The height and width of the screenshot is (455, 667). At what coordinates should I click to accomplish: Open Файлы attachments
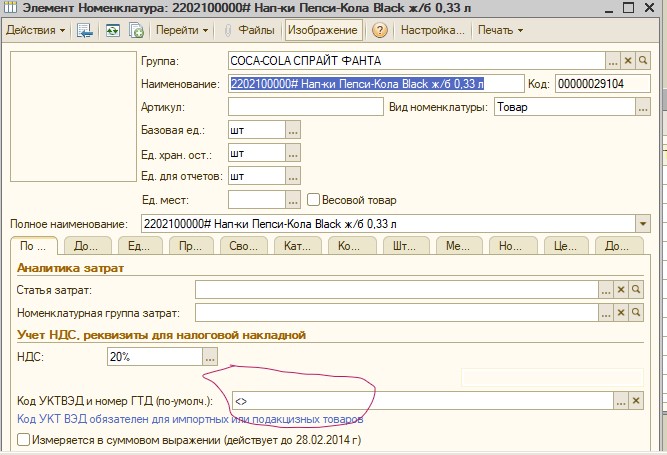256,30
